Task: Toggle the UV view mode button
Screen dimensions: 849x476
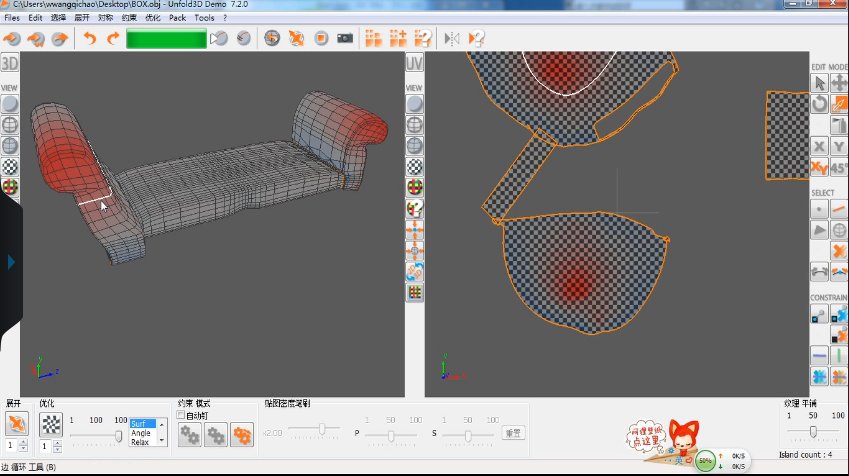Action: (x=414, y=63)
